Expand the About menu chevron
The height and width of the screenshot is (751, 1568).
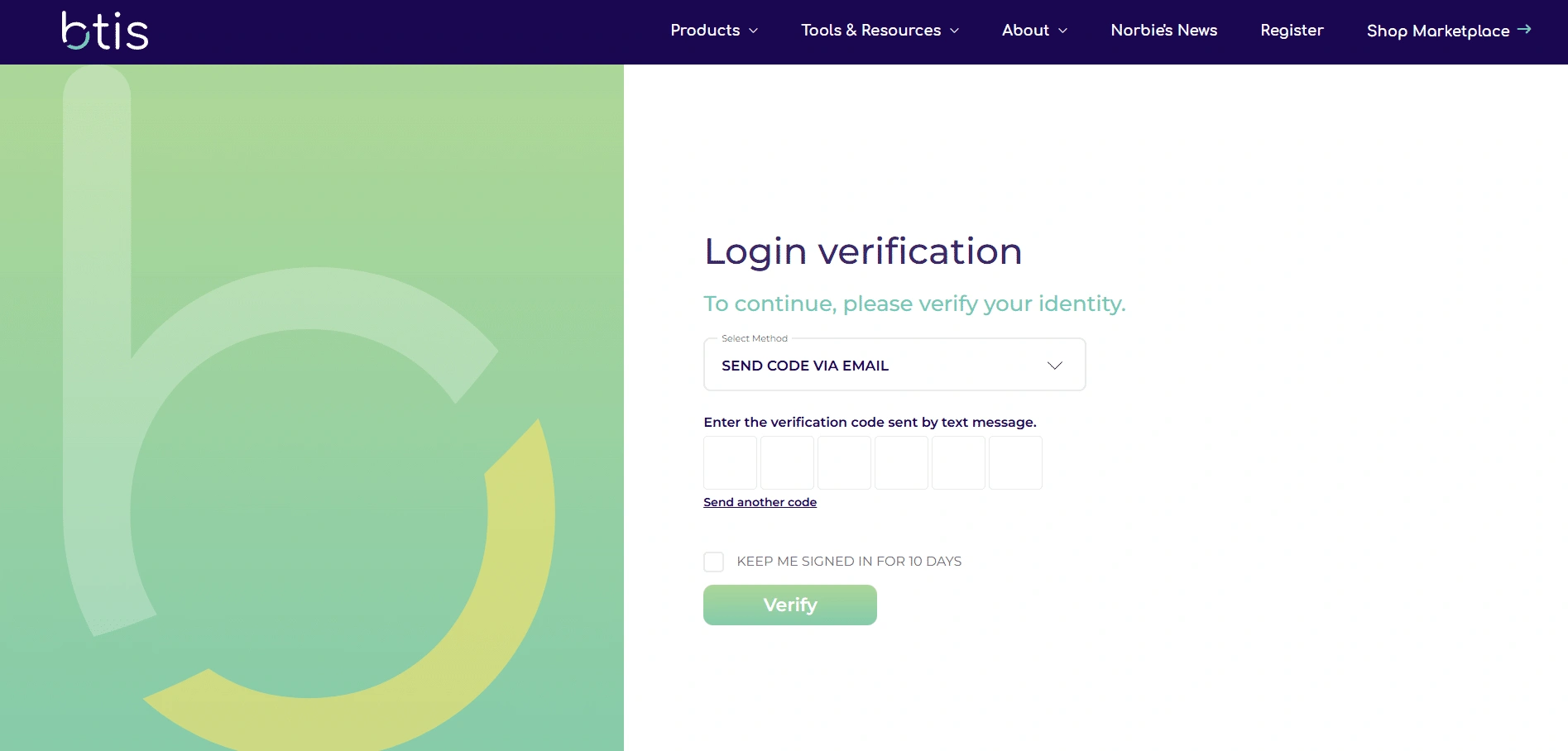click(1062, 31)
